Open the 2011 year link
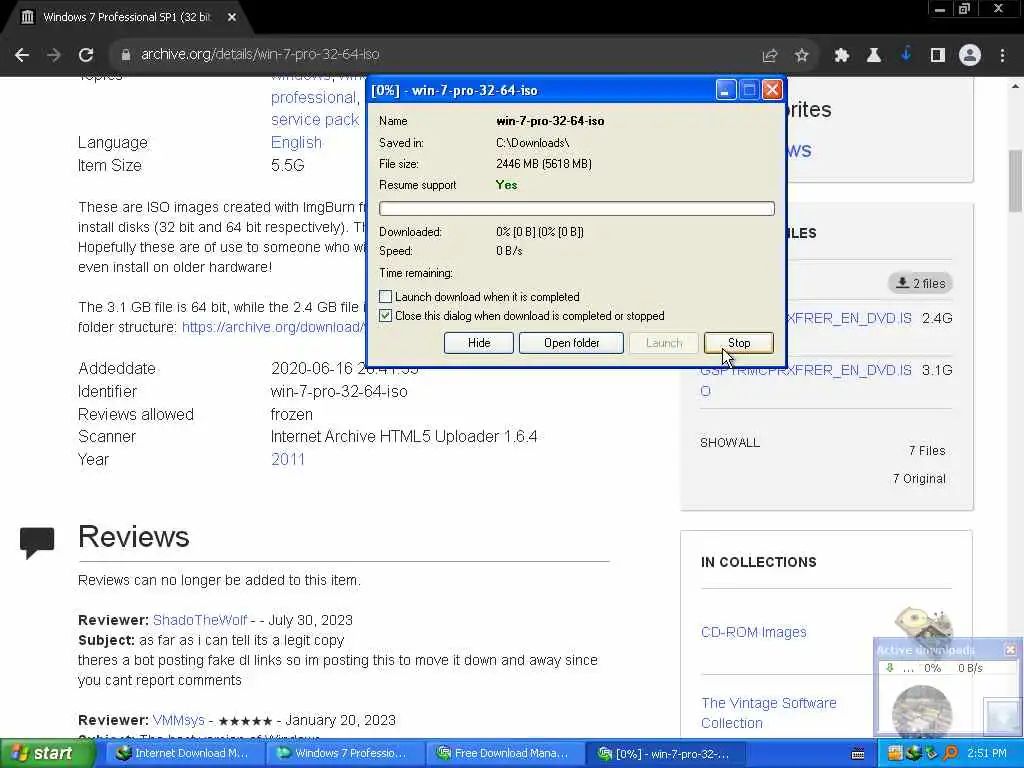Screen dimensions: 1024x768 point(288,459)
